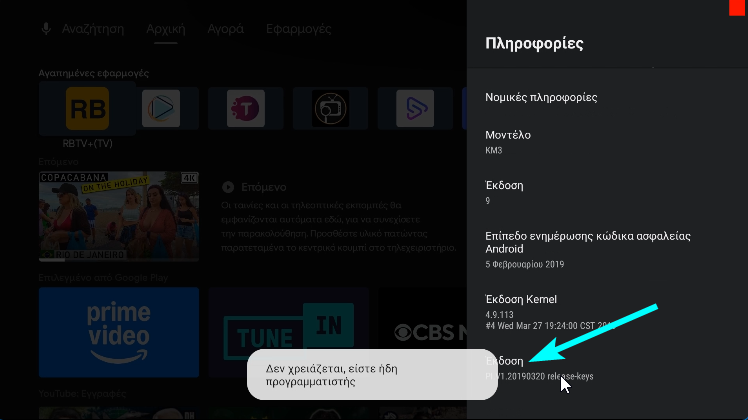Click the play icon beside Επόμενο

click(228, 187)
